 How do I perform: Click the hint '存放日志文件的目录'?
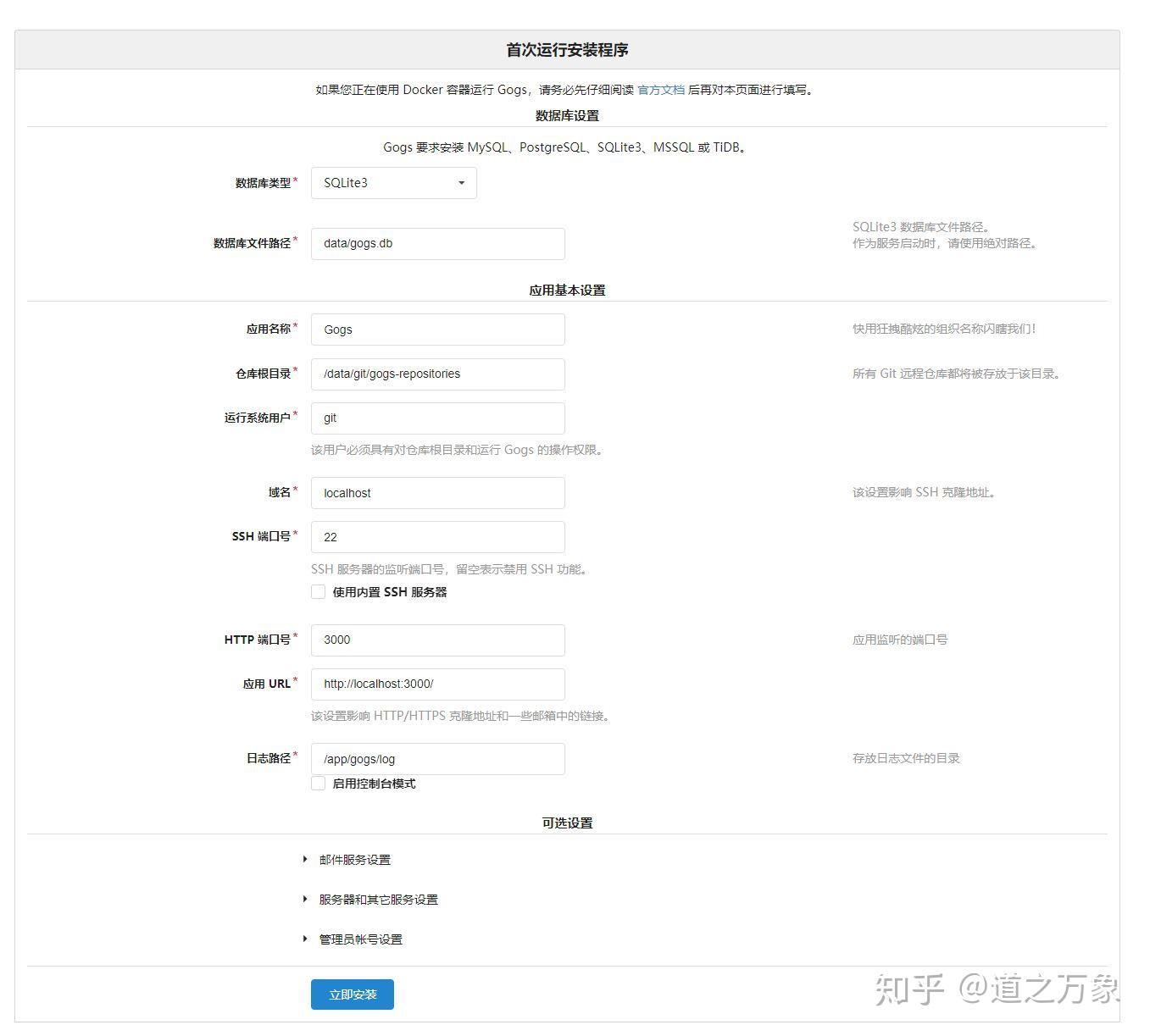point(906,758)
